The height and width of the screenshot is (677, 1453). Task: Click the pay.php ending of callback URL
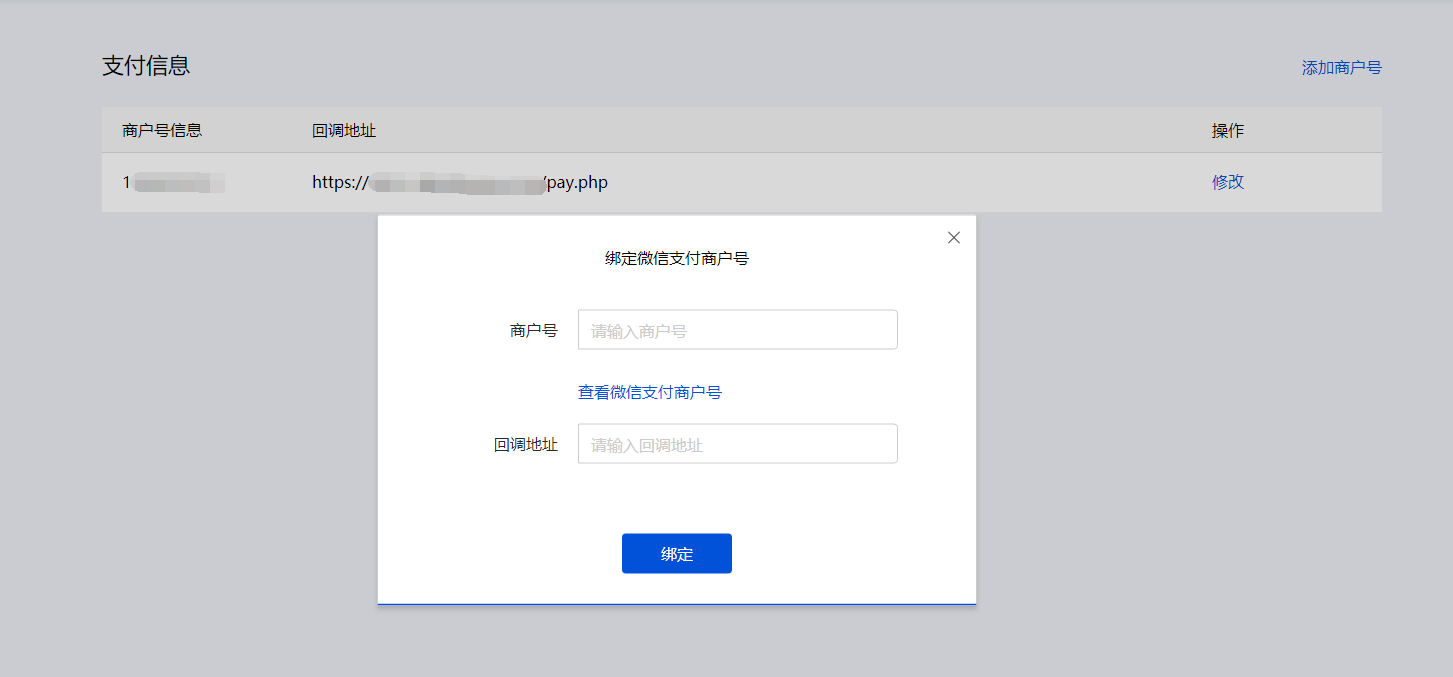[577, 182]
